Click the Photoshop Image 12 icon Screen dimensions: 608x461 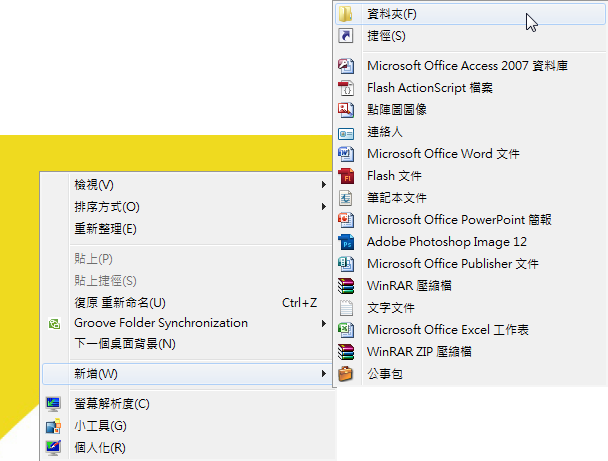[x=346, y=242]
